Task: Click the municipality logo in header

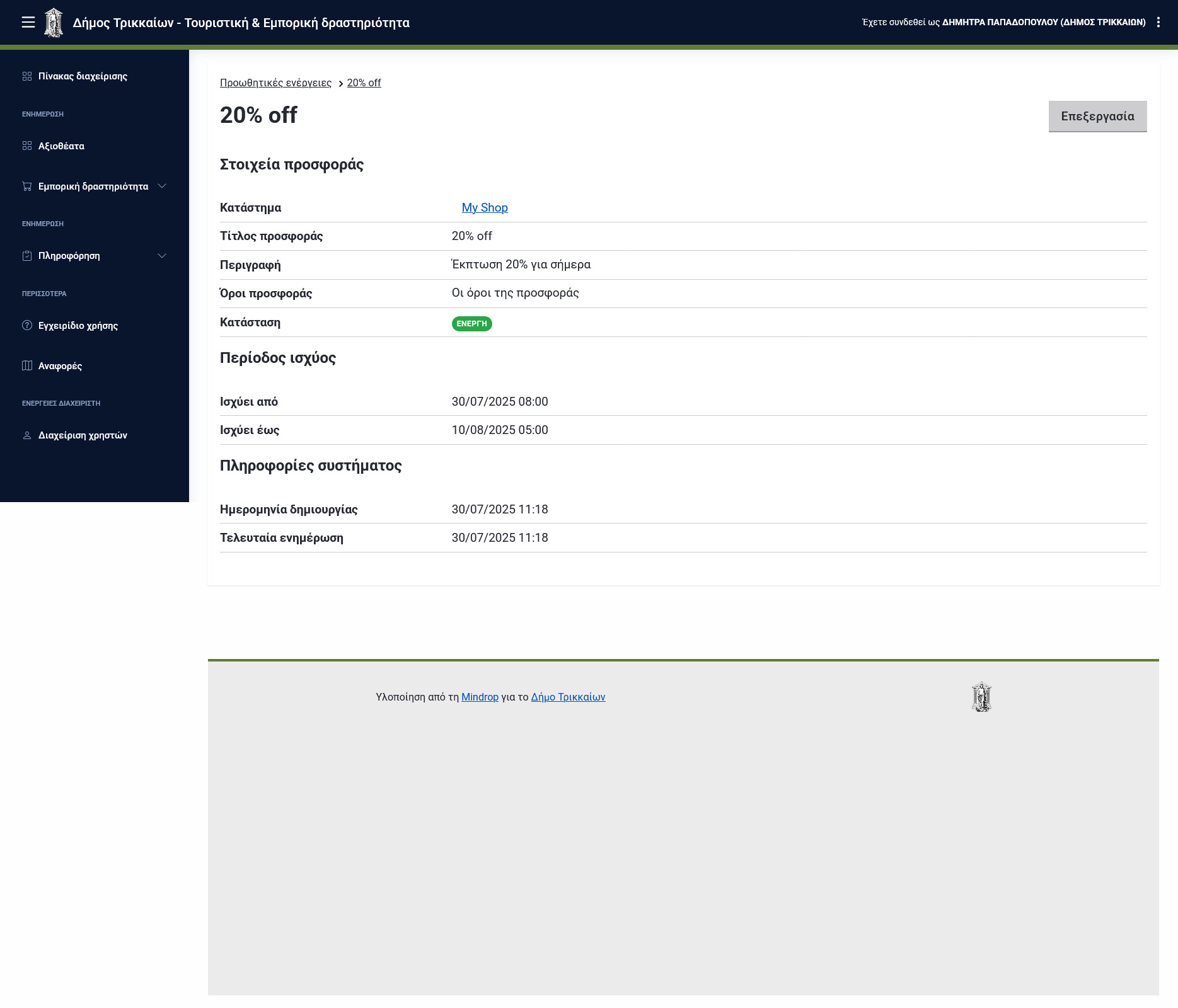Action: 54,23
